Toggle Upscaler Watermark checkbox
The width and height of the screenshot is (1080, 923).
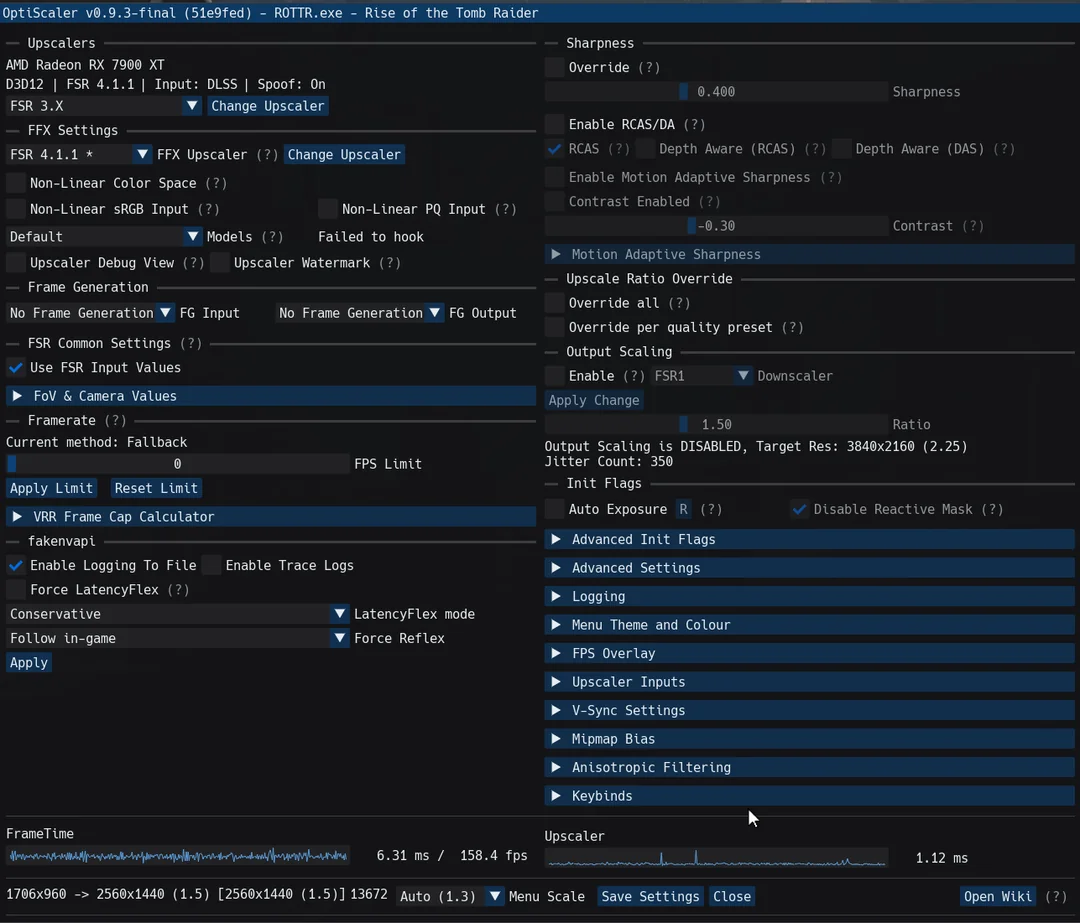pos(220,262)
